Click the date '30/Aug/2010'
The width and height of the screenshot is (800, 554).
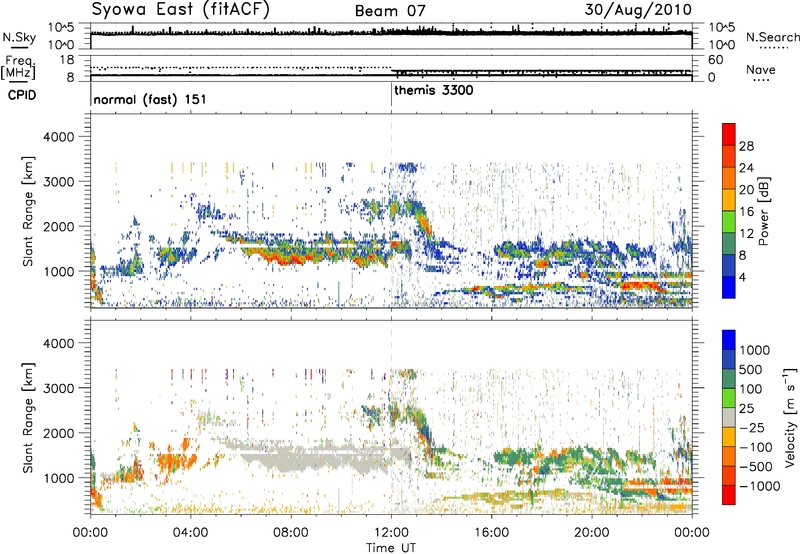(x=638, y=9)
